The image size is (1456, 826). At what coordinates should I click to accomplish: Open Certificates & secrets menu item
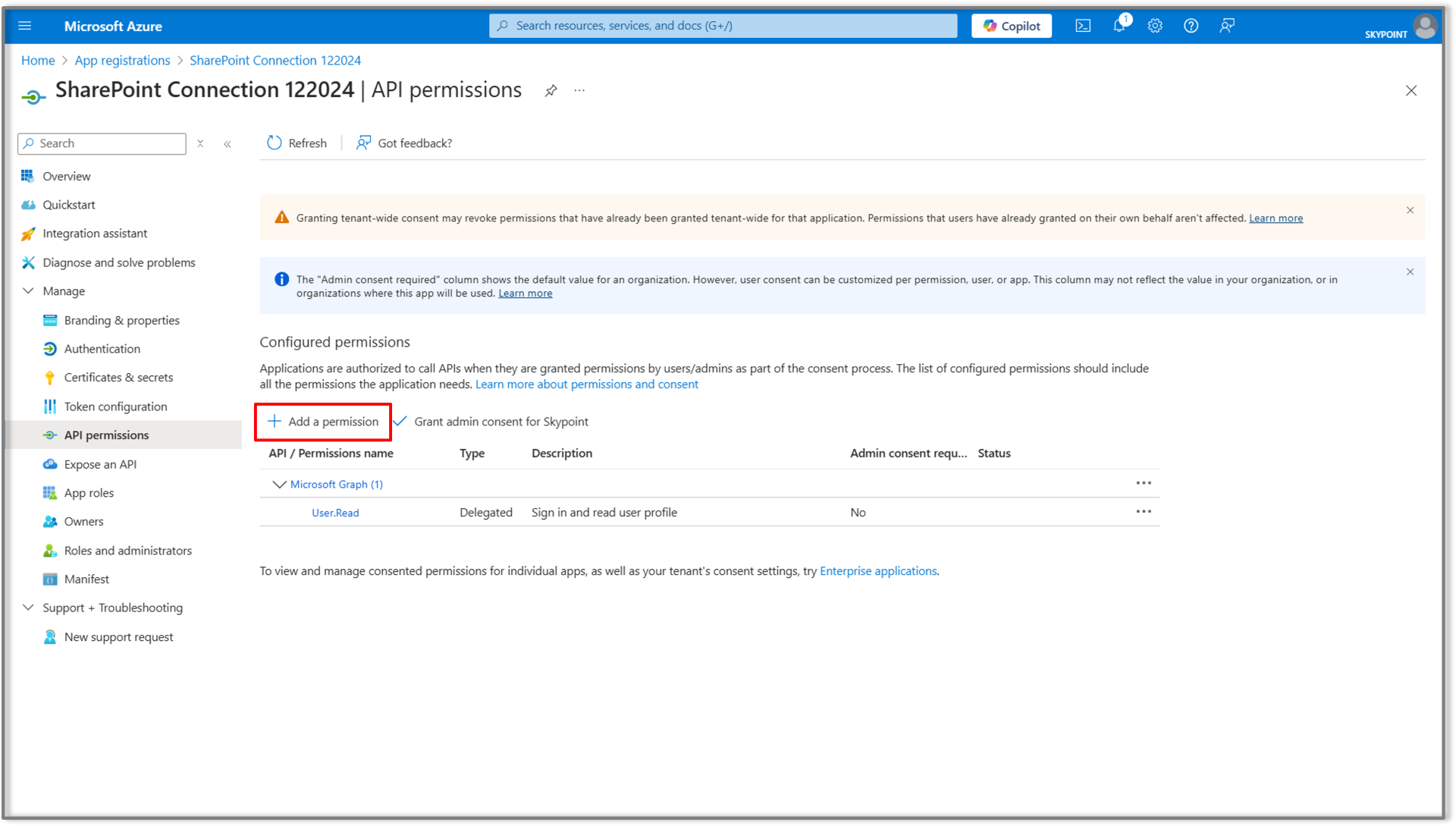pos(118,378)
